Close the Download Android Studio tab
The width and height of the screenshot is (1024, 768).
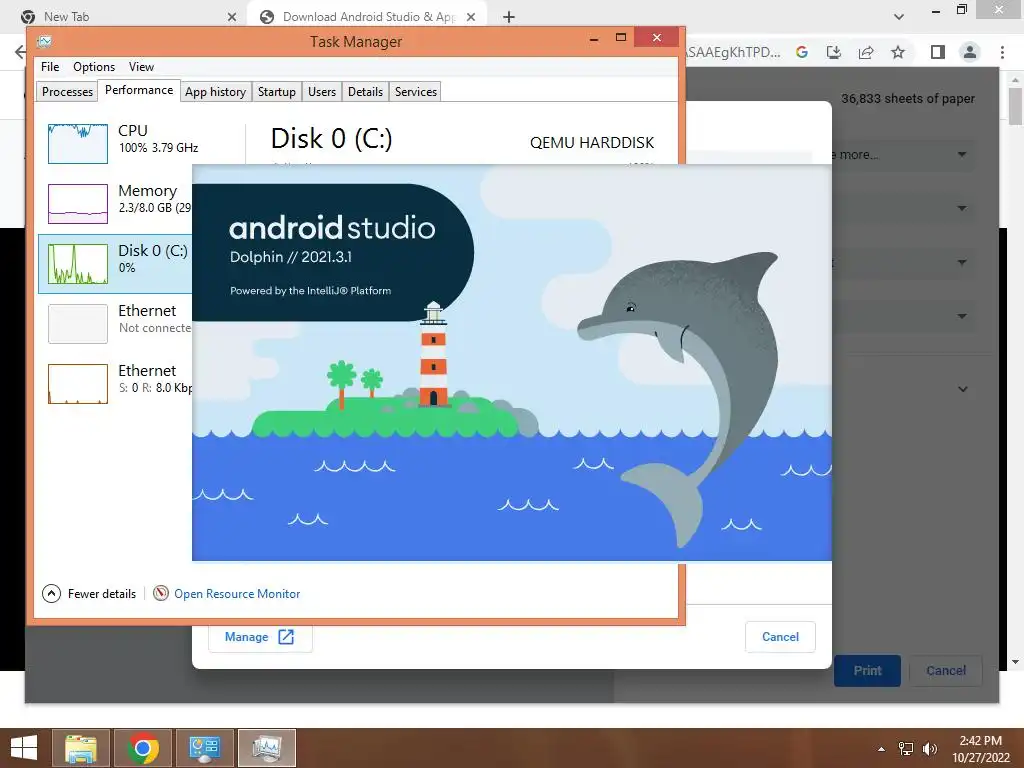[x=471, y=17]
